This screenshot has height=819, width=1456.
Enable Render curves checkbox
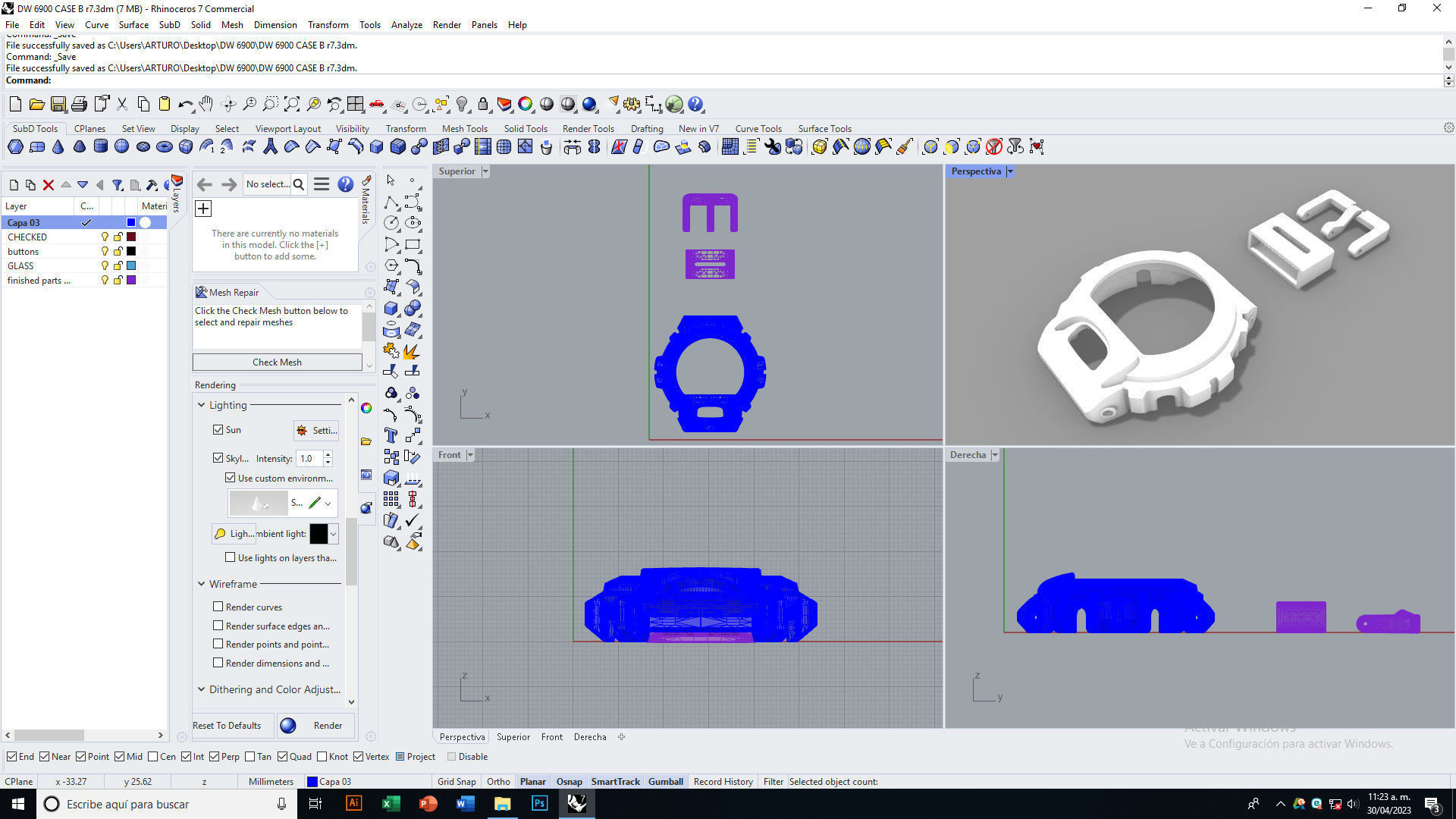coord(218,607)
